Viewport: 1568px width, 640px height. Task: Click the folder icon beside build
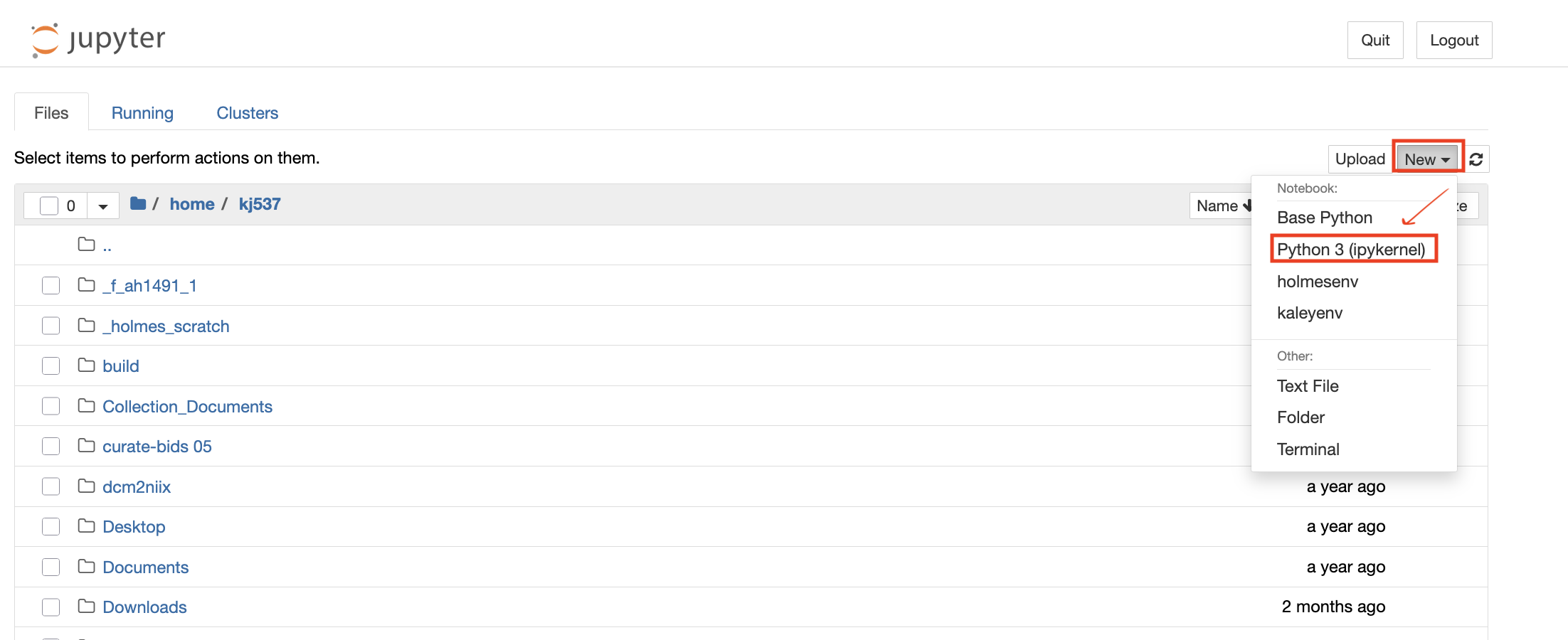[x=87, y=366]
